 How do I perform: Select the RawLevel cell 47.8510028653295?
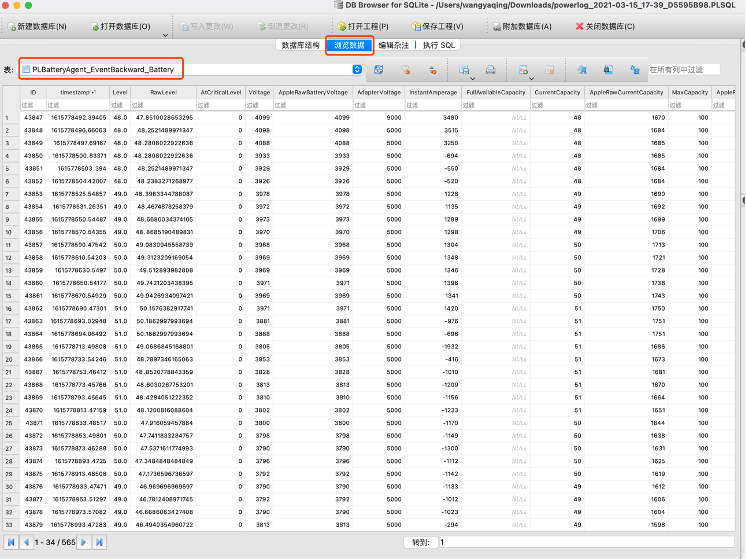pos(163,118)
